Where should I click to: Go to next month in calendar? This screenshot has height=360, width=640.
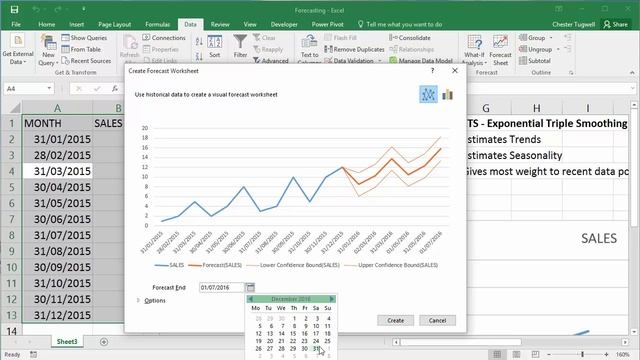click(332, 299)
